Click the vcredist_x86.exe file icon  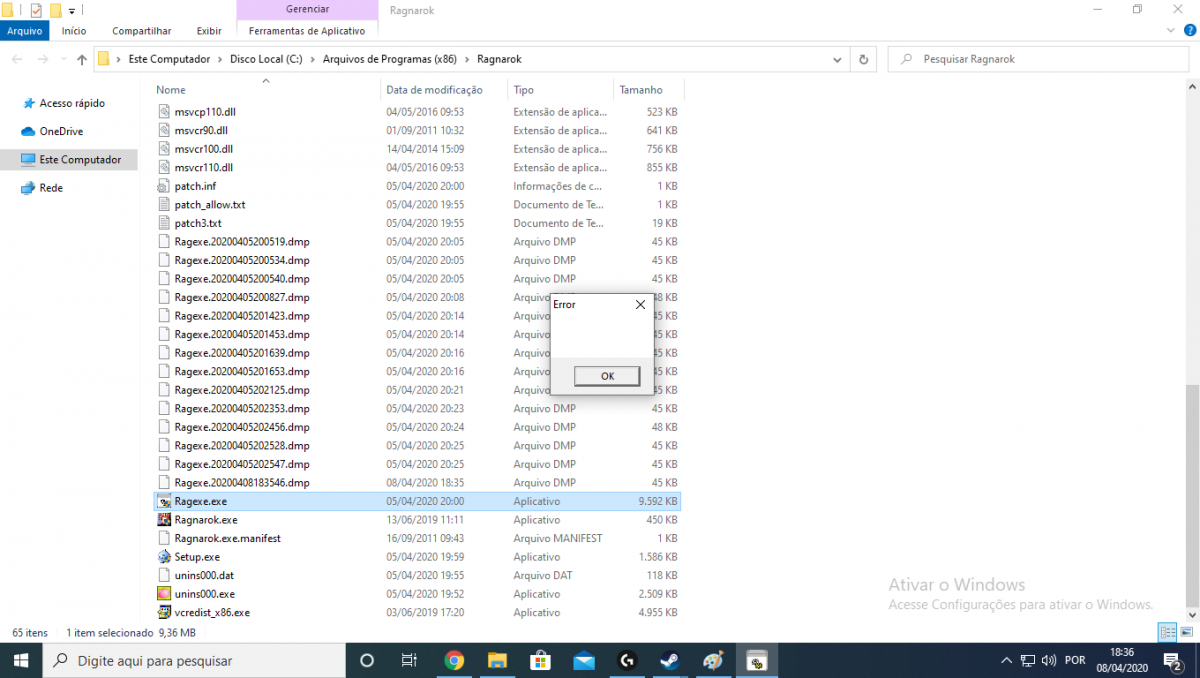pos(165,612)
